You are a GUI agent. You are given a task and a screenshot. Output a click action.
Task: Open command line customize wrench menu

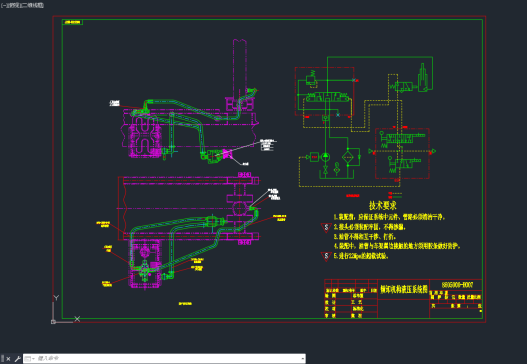point(18,359)
